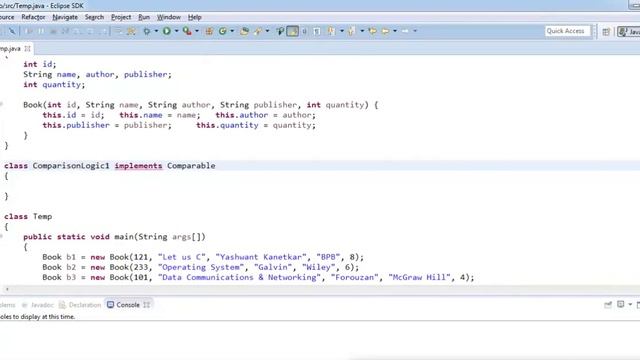Viewport: 640px width, 360px height.
Task: Click the Disconnect debug toolbar icon
Action: click(65, 31)
